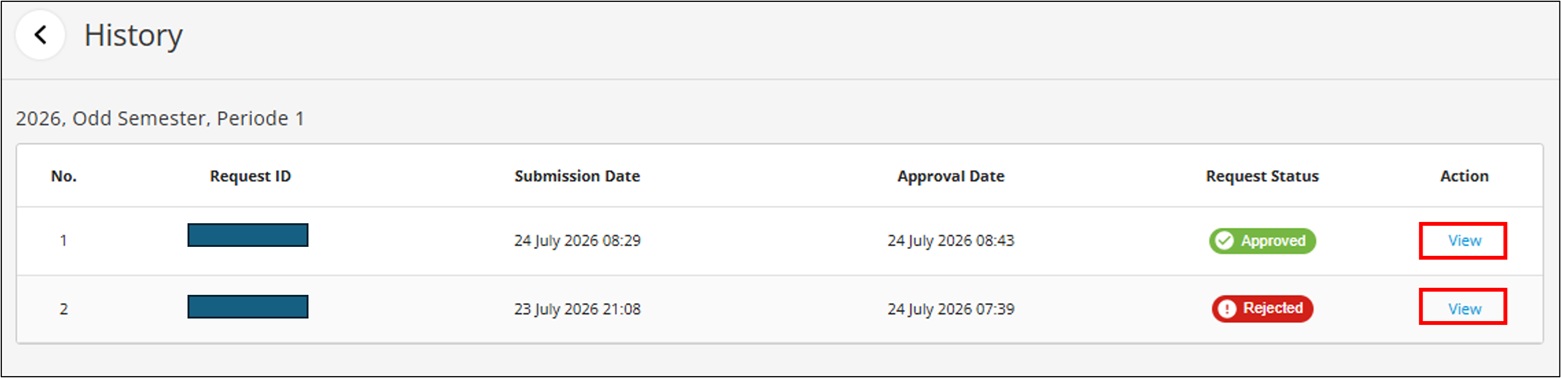
Task: Open View link for the rejected request
Action: tap(1464, 309)
